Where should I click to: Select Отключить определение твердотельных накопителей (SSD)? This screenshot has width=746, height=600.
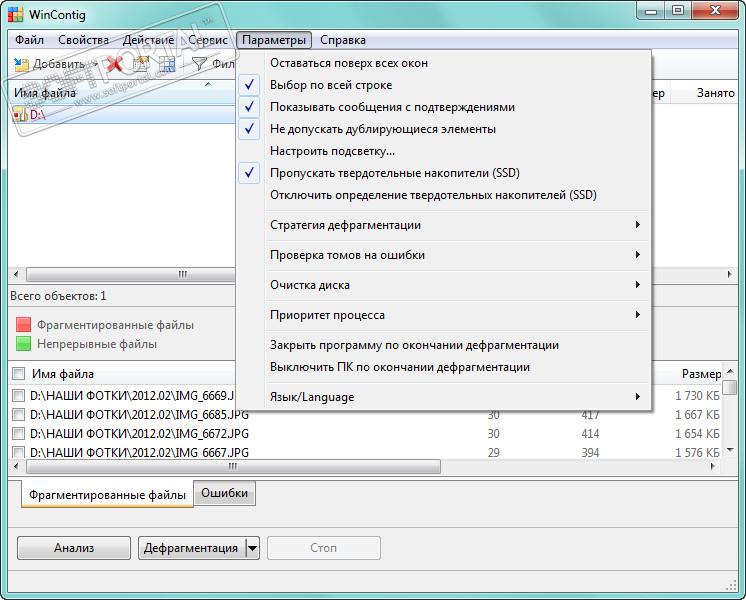pos(433,195)
